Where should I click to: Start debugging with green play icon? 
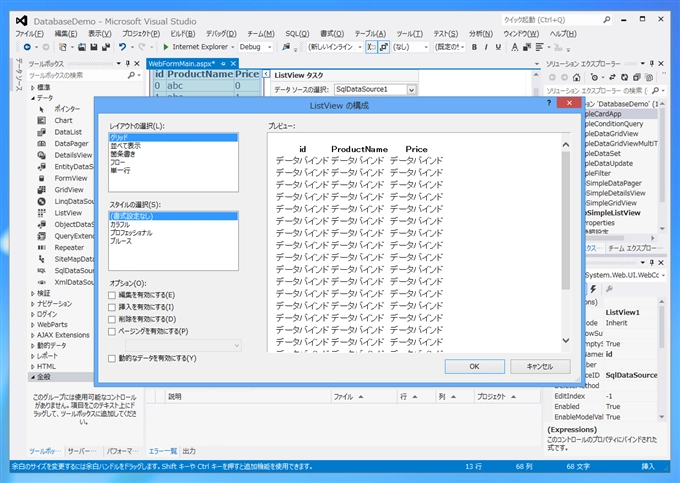pos(166,47)
